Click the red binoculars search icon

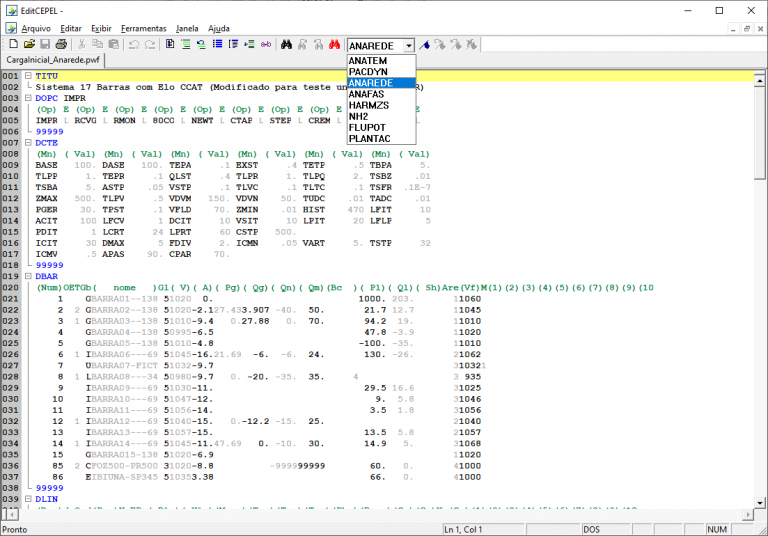pyautogui.click(x=335, y=45)
